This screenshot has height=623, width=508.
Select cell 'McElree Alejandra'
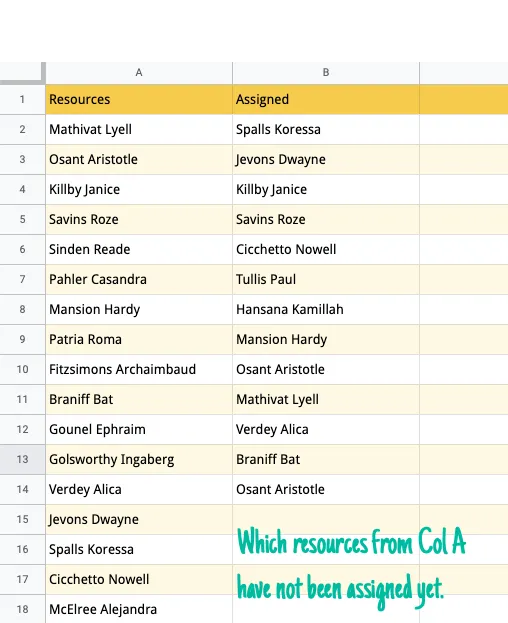139,609
